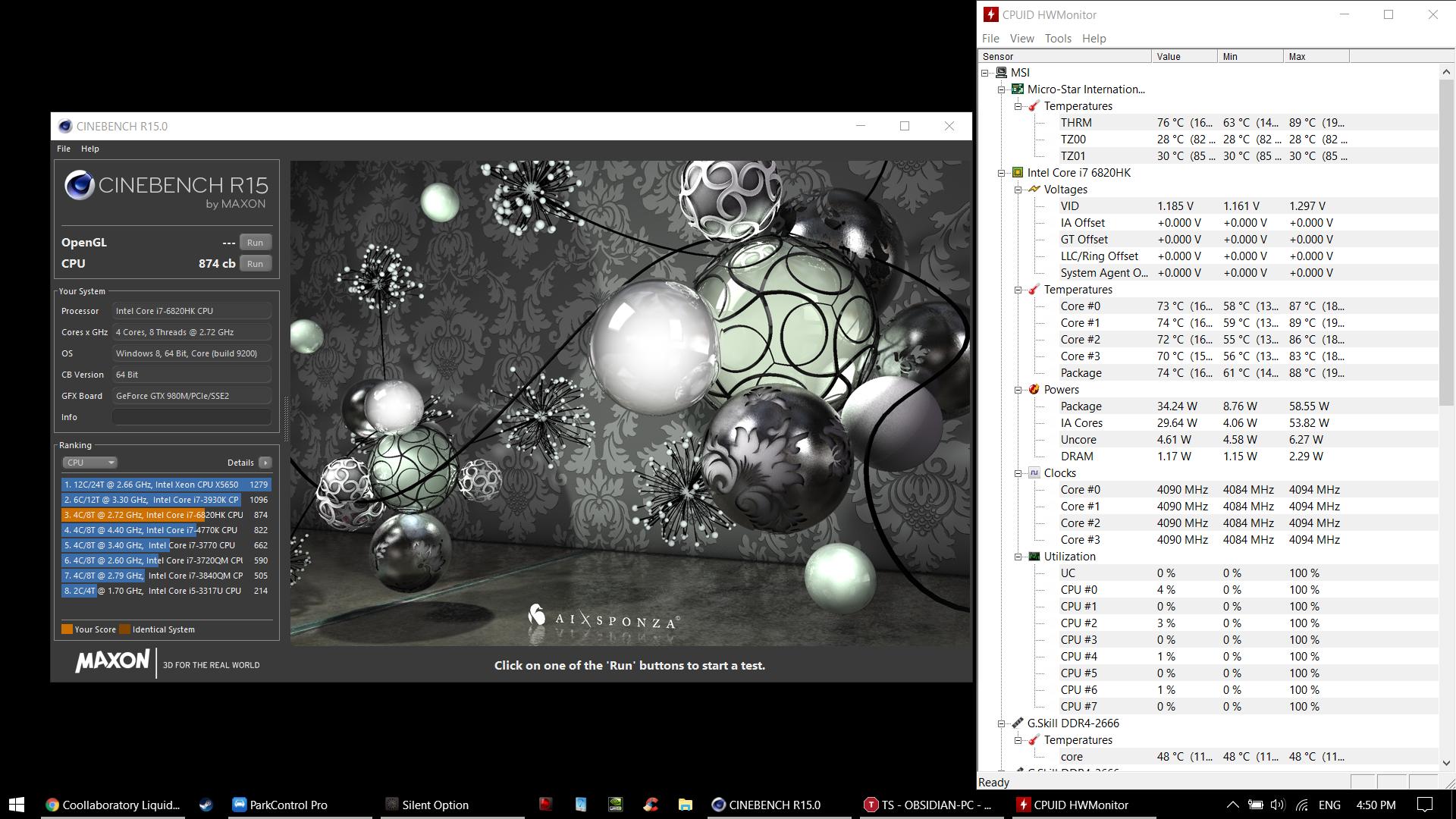The height and width of the screenshot is (819, 1456).
Task: Run the OpenGL benchmark in Cinebench
Action: (x=255, y=243)
